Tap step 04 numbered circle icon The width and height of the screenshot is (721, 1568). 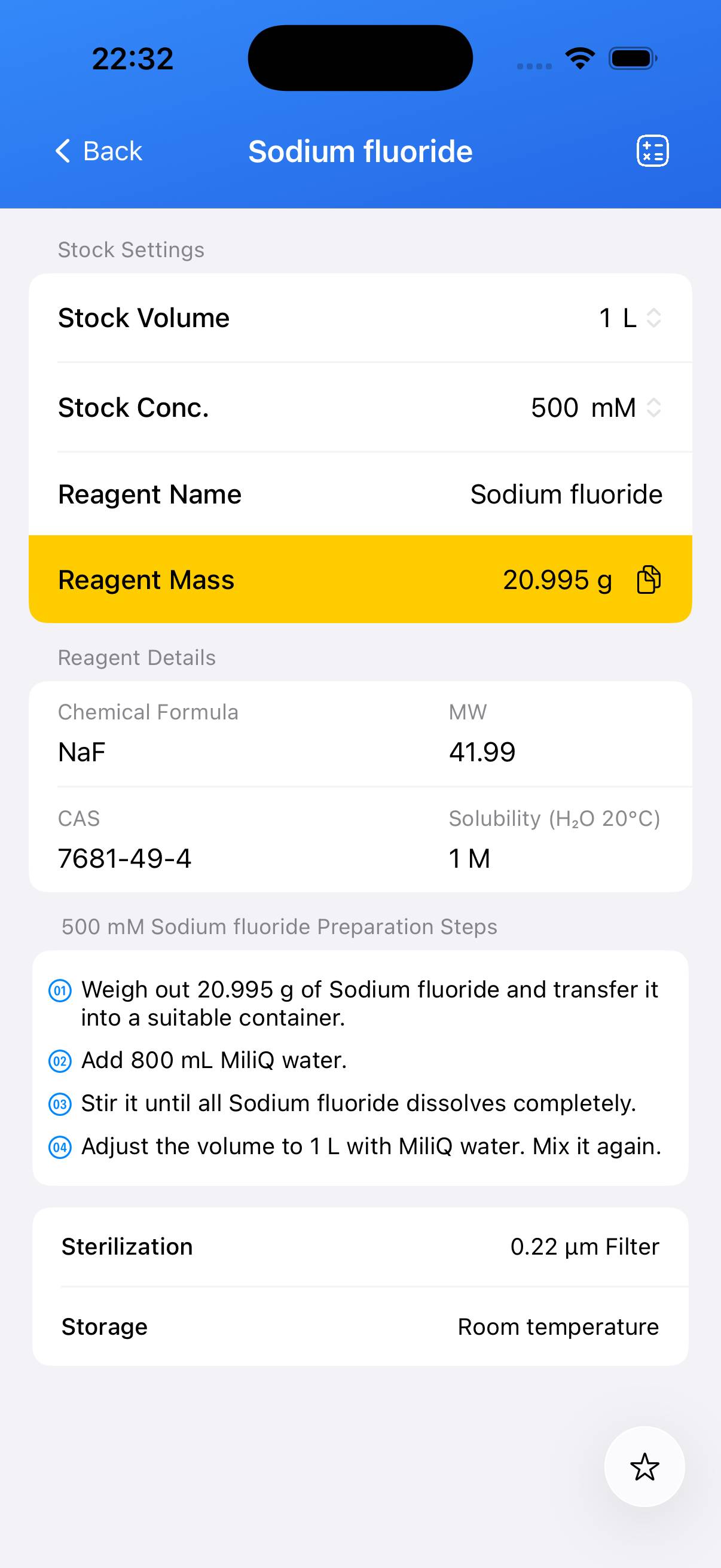(60, 1147)
